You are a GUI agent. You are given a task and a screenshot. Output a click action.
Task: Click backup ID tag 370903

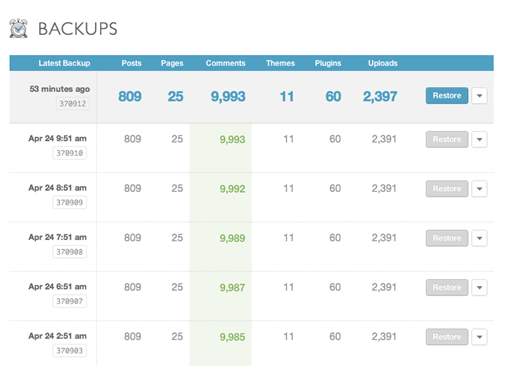pyautogui.click(x=69, y=350)
